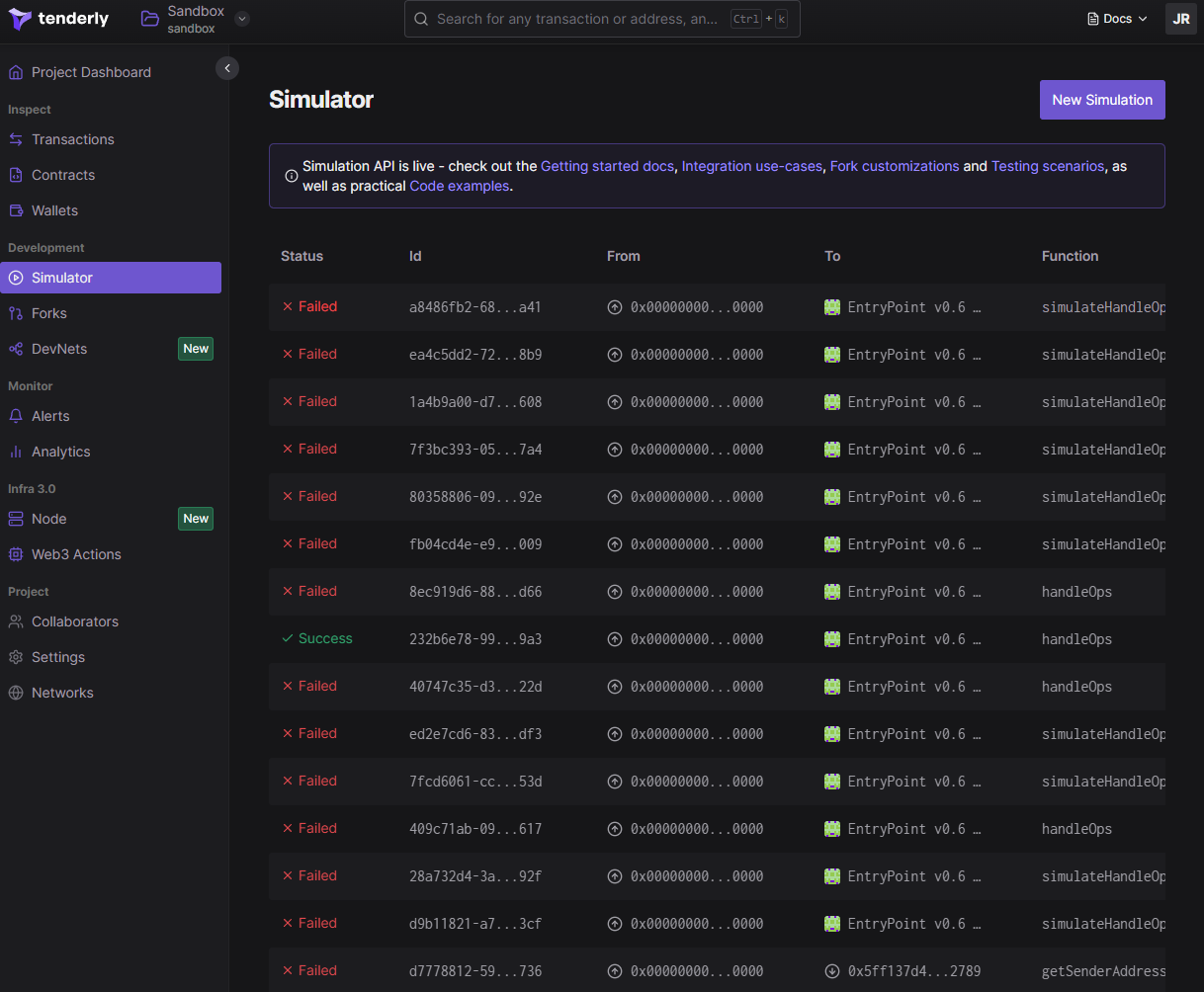Screen dimensions: 1204x992
Task: Click the Contracts file icon in sidebar
Action: [x=16, y=175]
